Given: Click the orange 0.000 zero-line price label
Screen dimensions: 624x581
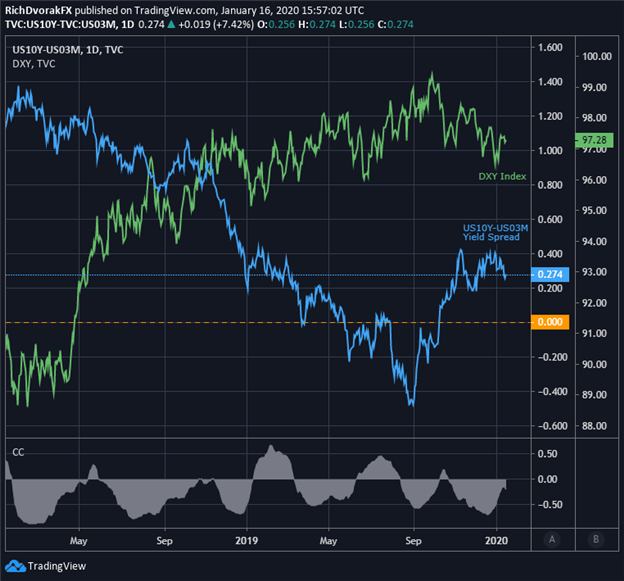Looking at the screenshot, I should [550, 322].
